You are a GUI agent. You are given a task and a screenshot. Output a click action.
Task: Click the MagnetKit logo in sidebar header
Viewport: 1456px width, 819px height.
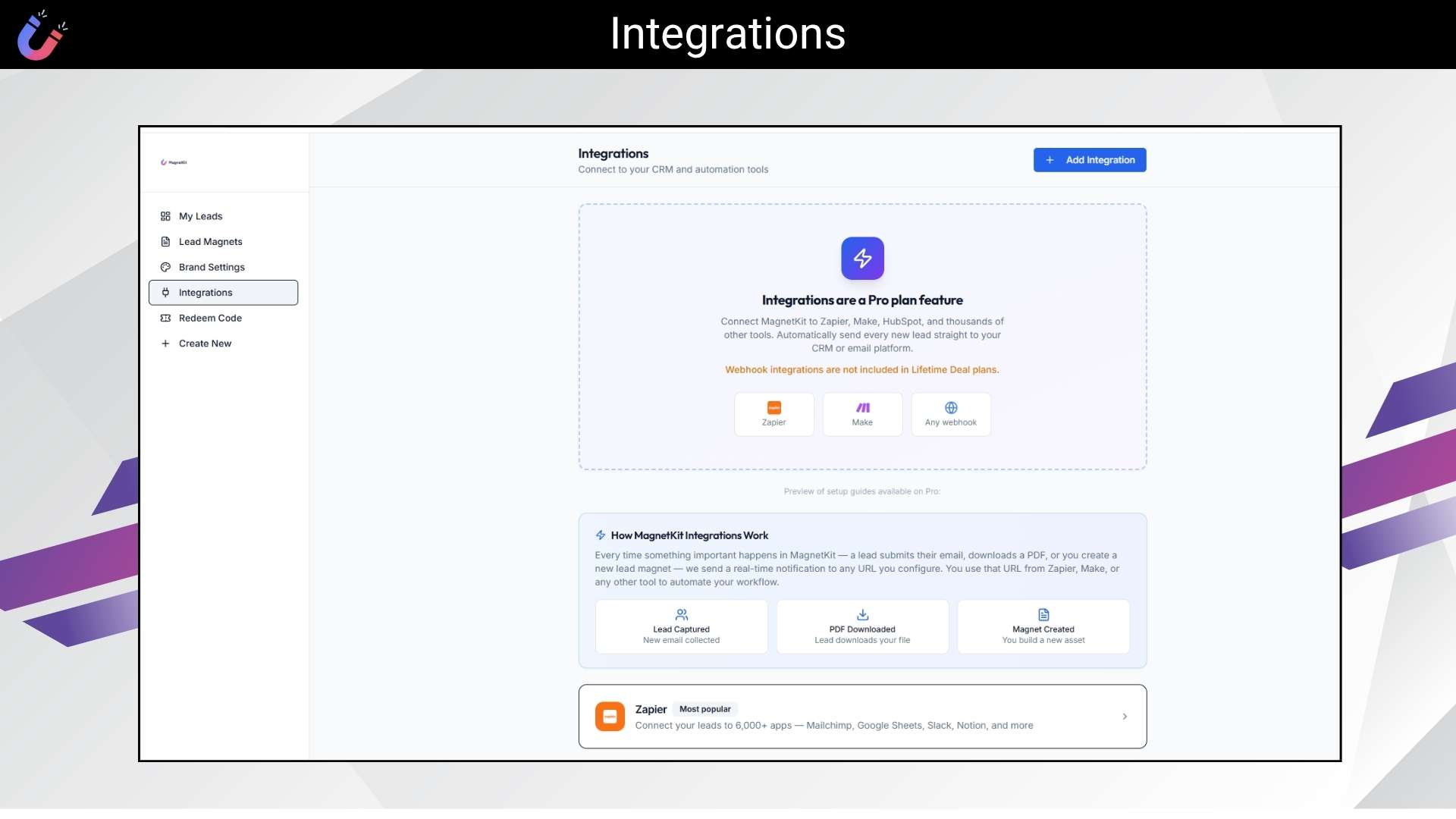point(174,162)
